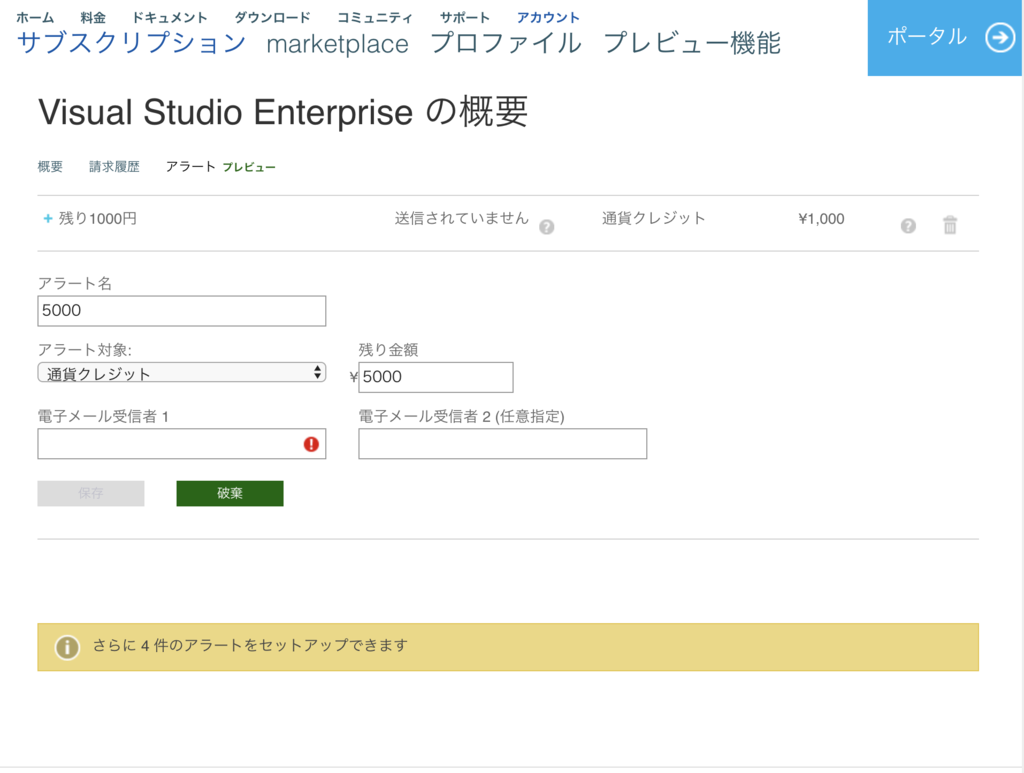The image size is (1024, 773).
Task: Click the greyed 保存 button
Action: 91,494
